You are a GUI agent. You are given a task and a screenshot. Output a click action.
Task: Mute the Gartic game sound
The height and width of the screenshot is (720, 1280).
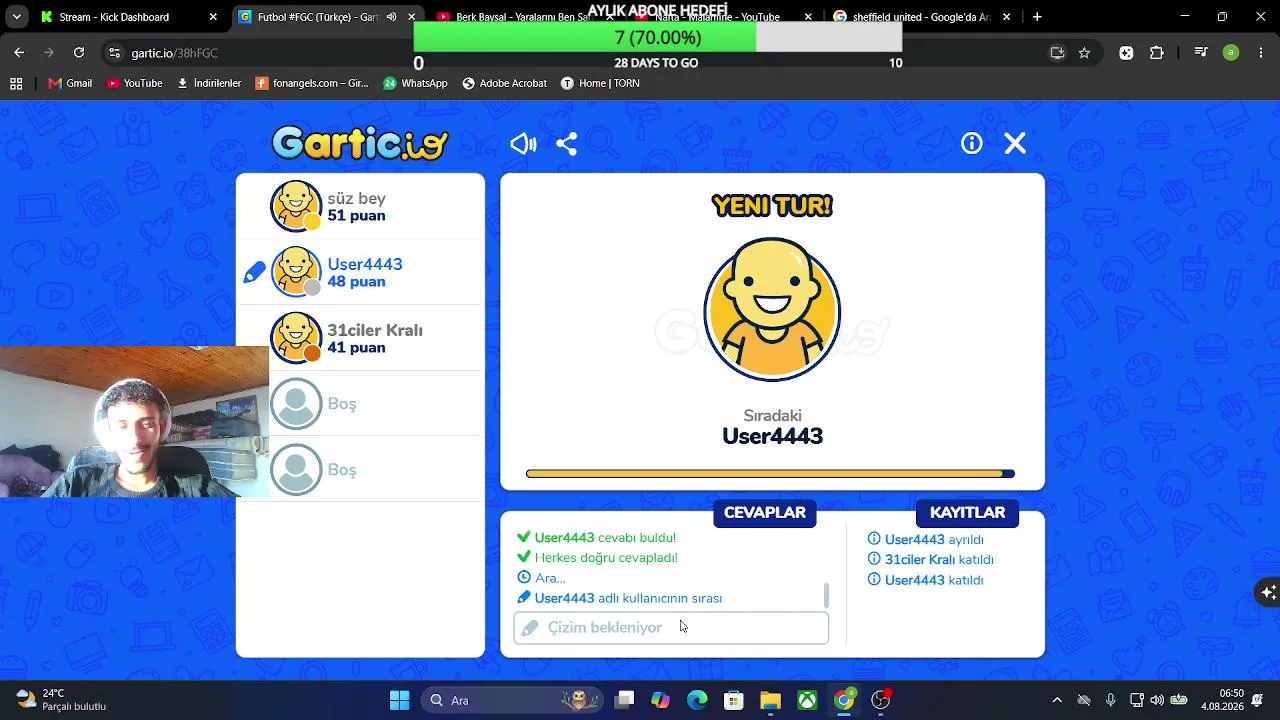click(x=523, y=144)
